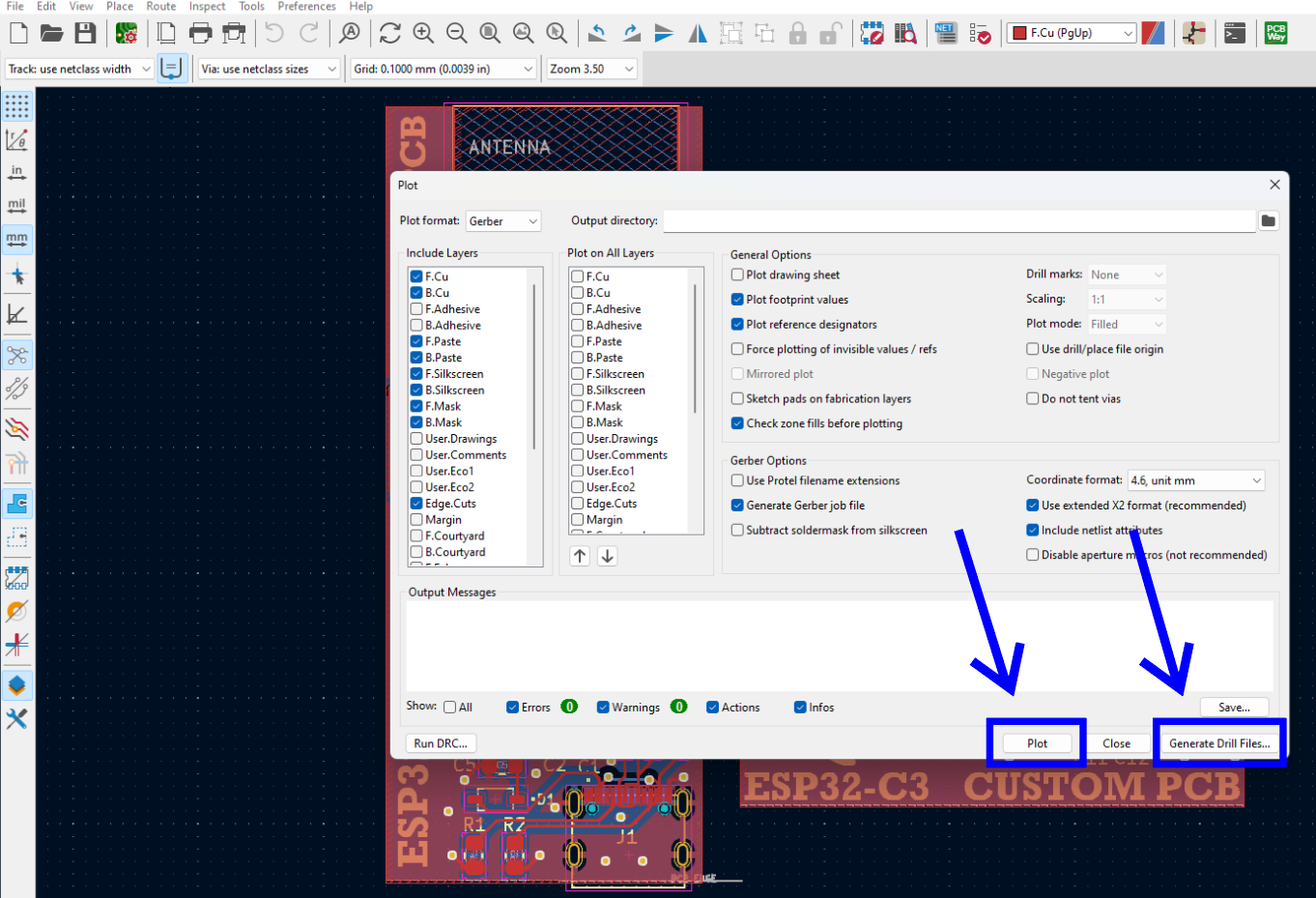Rotate selection counterclockwise icon
This screenshot has width=1316, height=898.
(x=597, y=34)
